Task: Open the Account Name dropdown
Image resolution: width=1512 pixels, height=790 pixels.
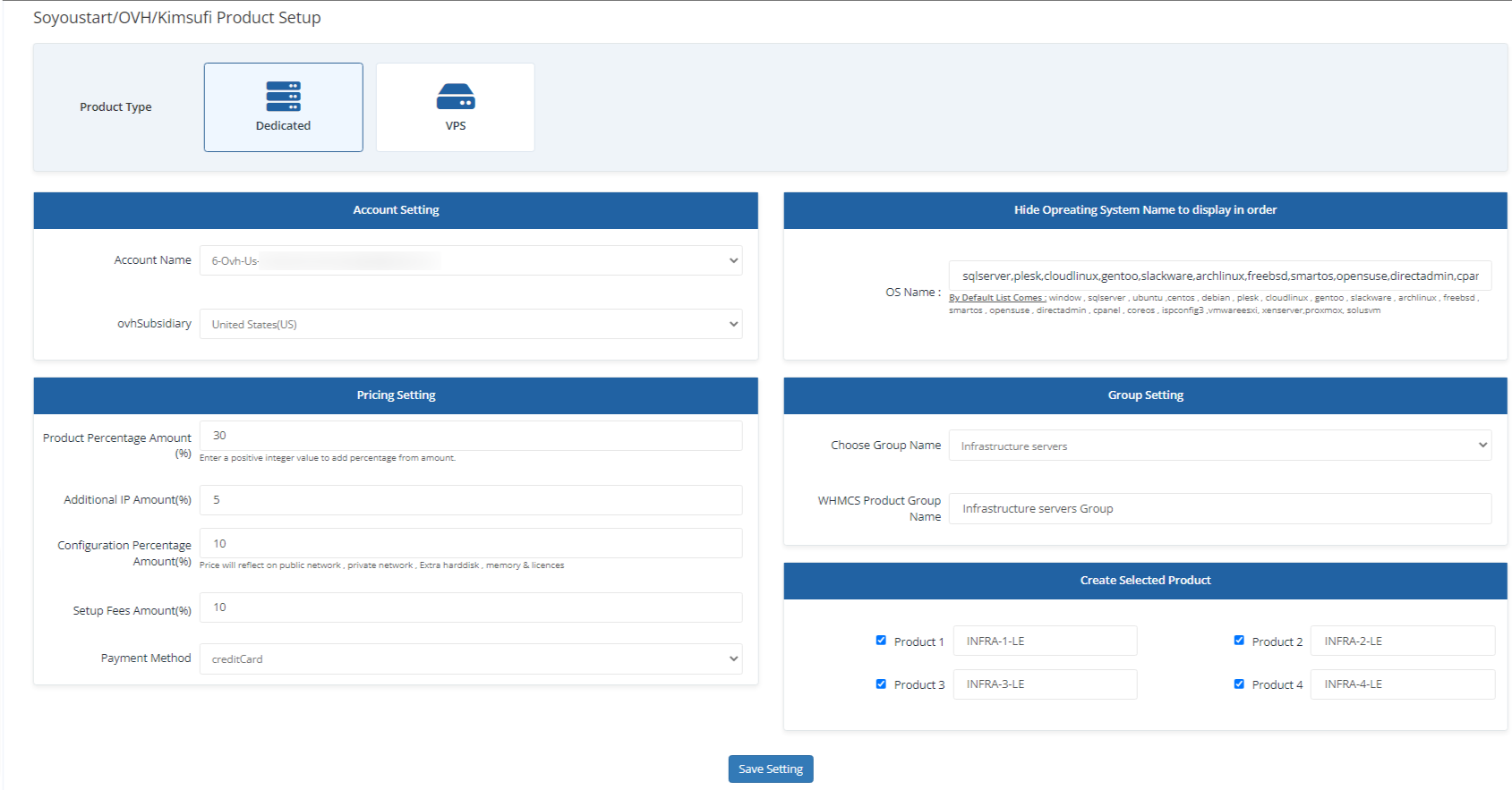Action: tap(471, 260)
